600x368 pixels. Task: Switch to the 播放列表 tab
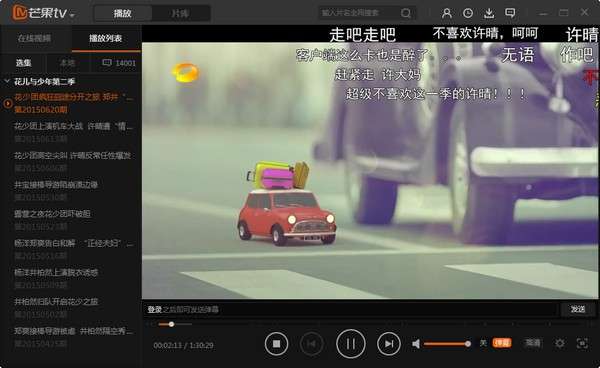106,38
